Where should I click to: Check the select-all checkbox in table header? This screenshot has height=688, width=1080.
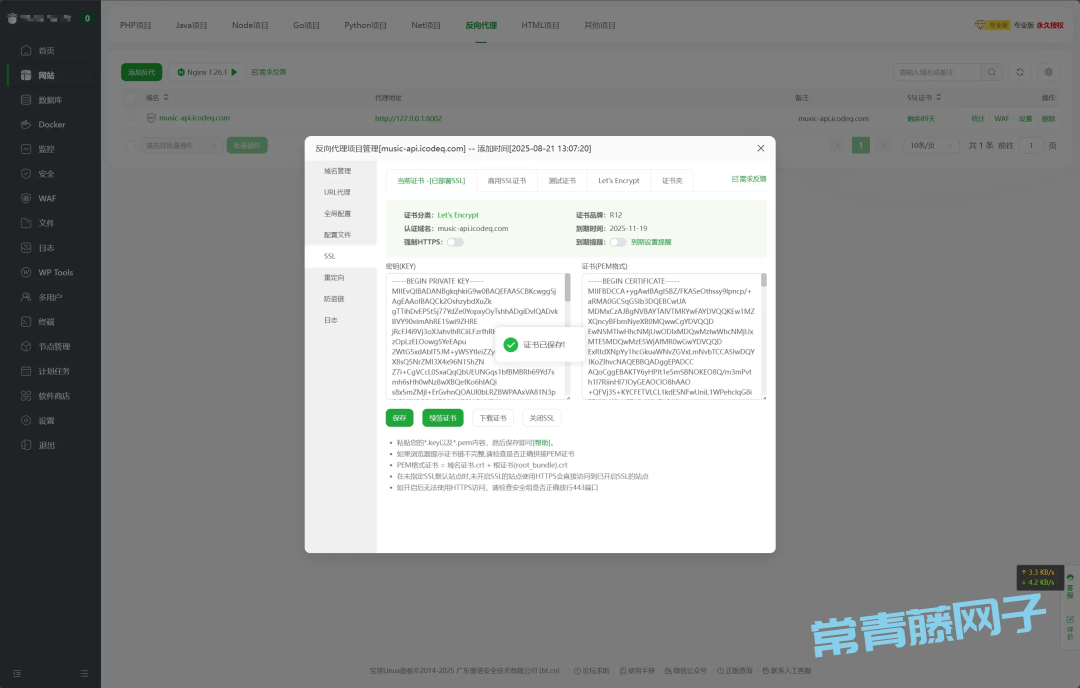pyautogui.click(x=130, y=98)
